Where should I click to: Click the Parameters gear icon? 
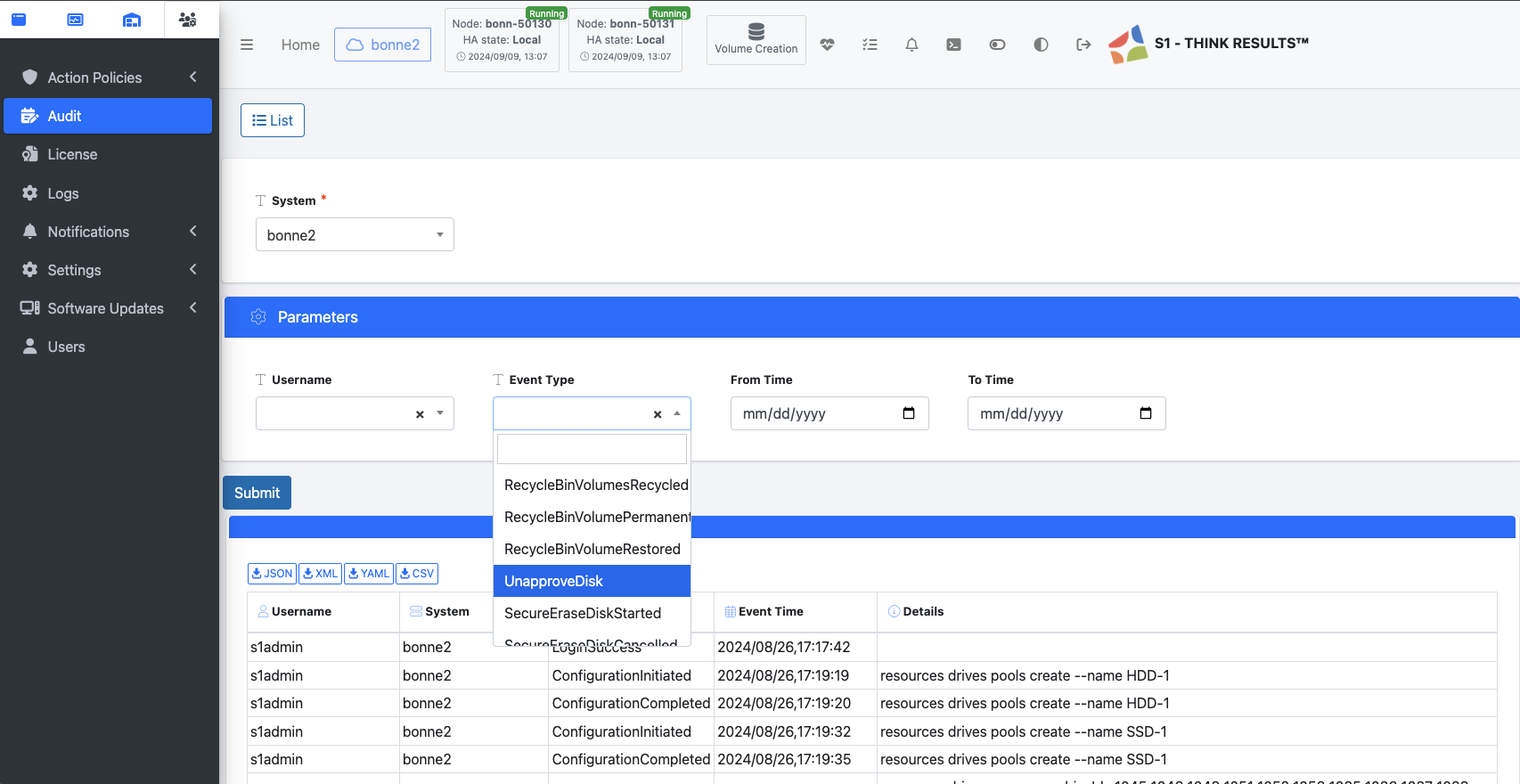tap(258, 317)
